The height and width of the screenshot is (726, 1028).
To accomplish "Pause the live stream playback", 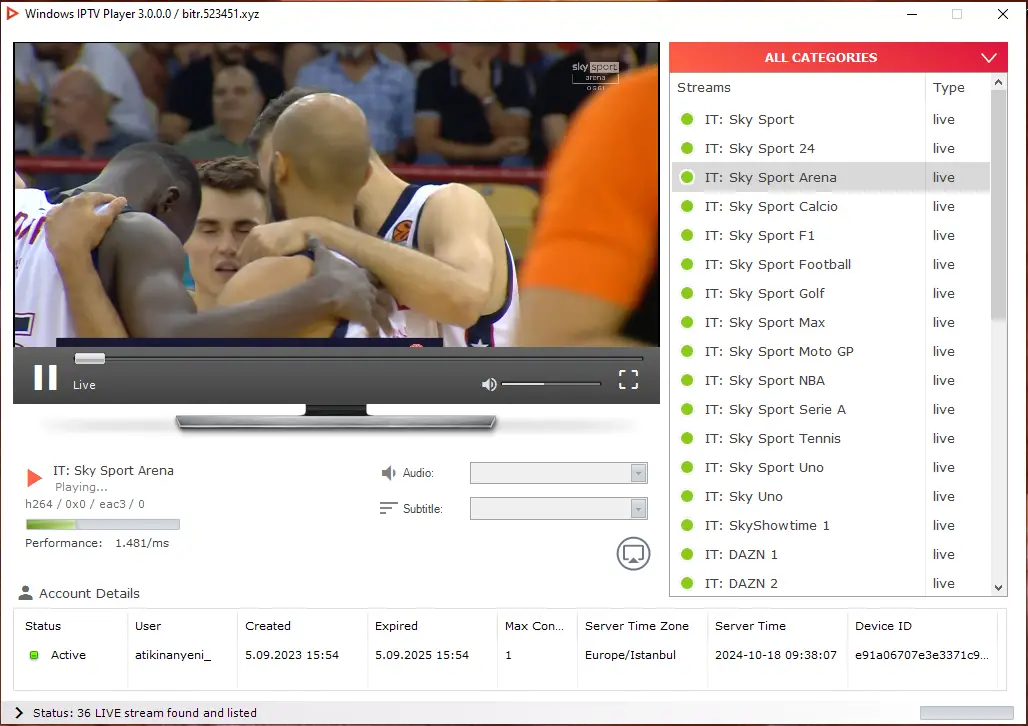I will [45, 378].
